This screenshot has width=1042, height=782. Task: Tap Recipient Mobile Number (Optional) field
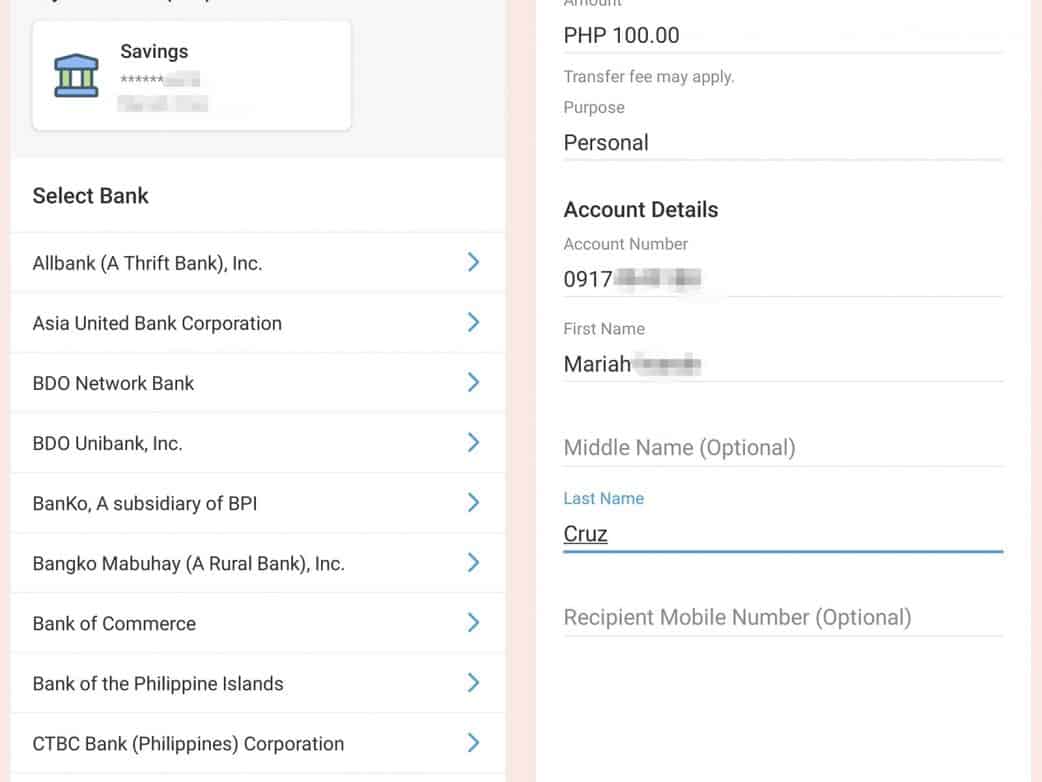click(x=782, y=618)
